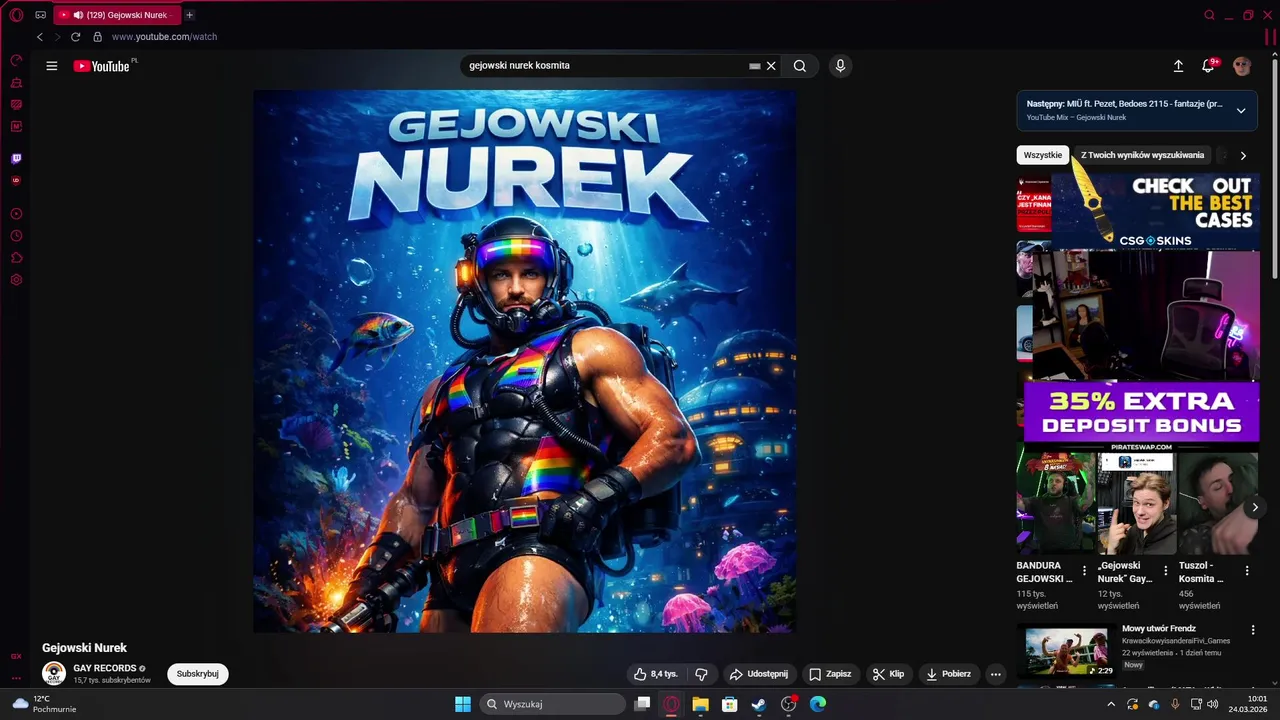Open GX Control in the sidebar
The height and width of the screenshot is (720, 1280).
[x=16, y=61]
